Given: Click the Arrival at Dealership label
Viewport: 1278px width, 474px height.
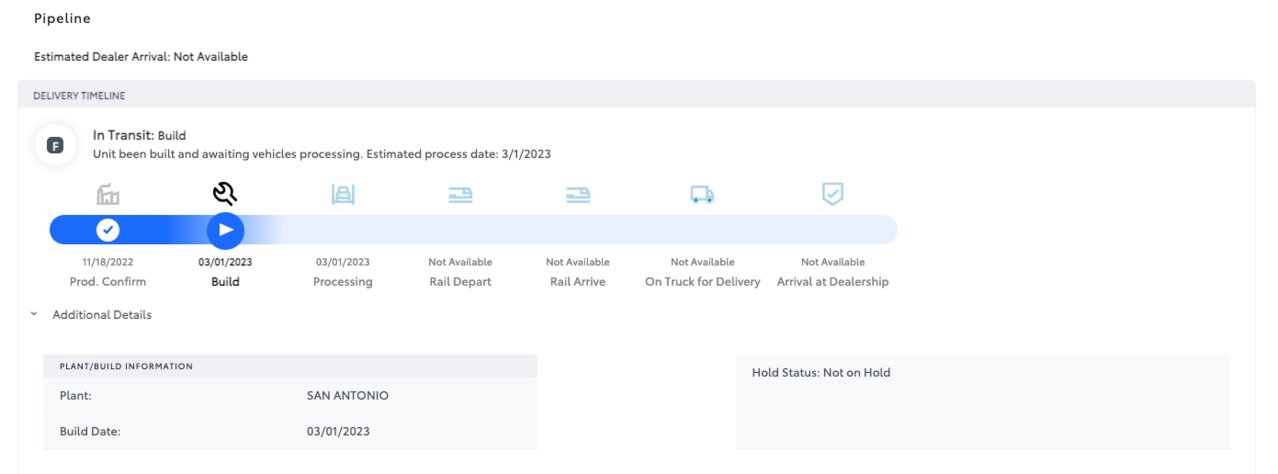Looking at the screenshot, I should pyautogui.click(x=833, y=282).
